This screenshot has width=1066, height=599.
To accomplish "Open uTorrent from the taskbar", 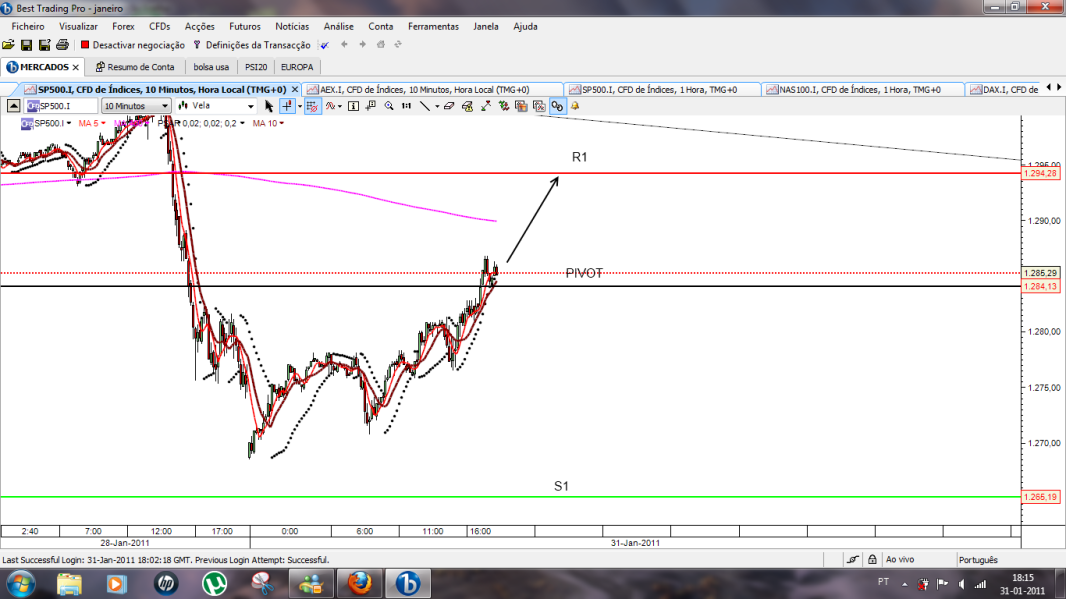I will 214,583.
